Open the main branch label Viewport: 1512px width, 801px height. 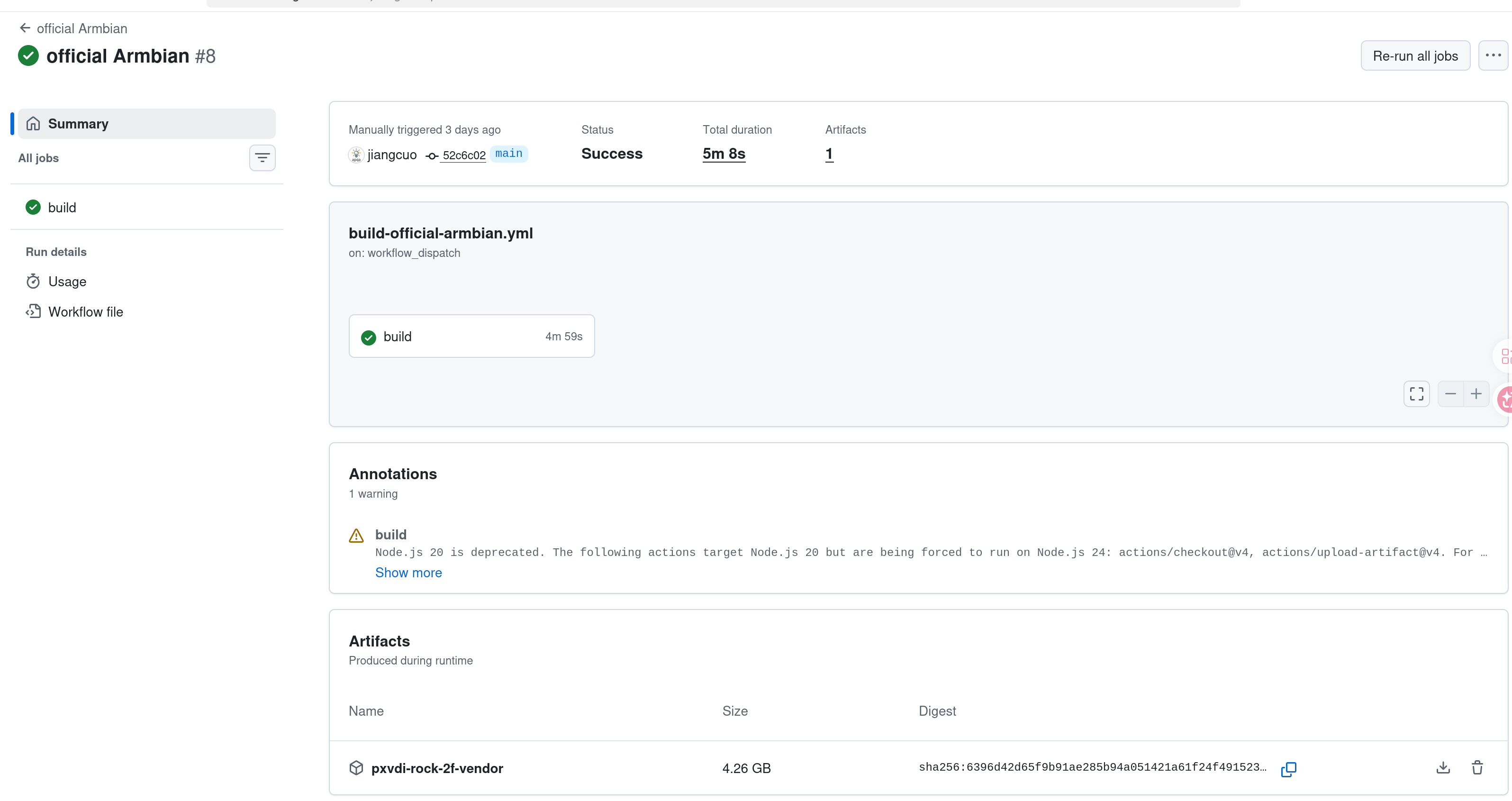[x=509, y=153]
